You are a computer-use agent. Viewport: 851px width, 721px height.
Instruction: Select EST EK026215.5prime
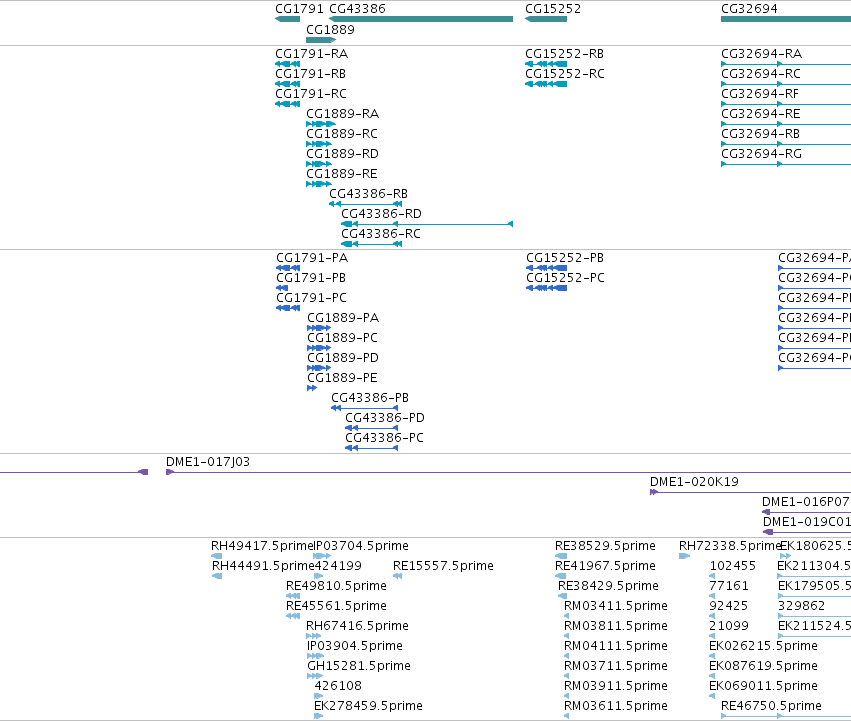(x=763, y=647)
